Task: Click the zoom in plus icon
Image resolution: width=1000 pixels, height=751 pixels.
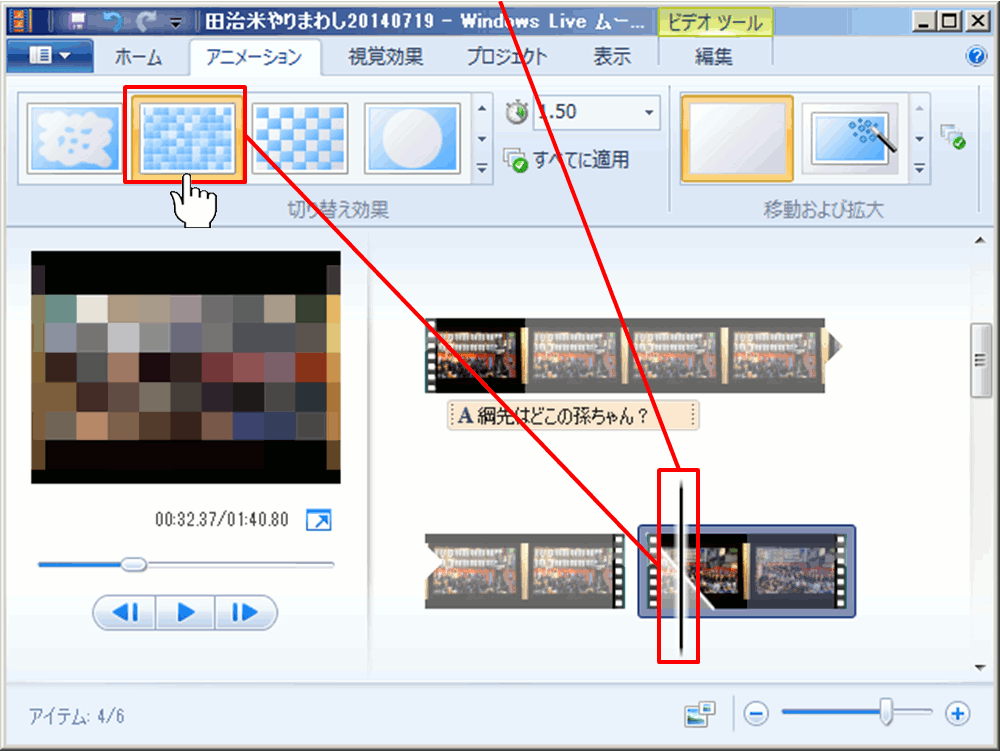Action: click(x=958, y=714)
